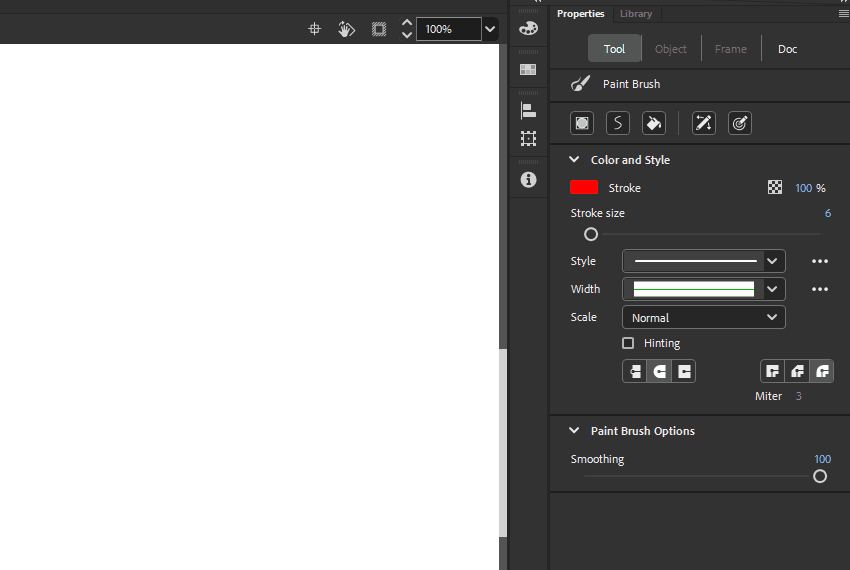Click the Center Stage icon

(314, 29)
